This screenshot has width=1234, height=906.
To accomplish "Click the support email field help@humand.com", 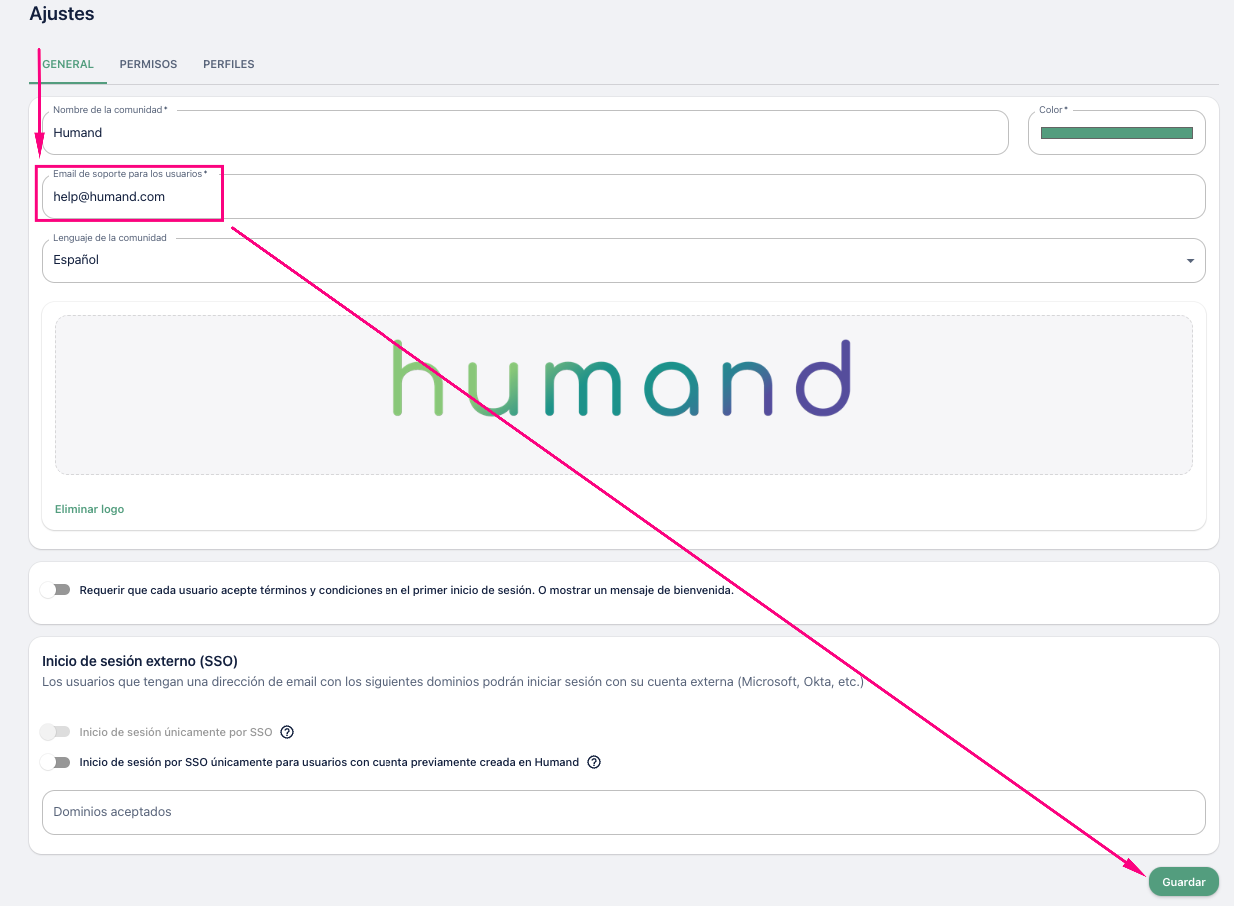I will point(624,196).
